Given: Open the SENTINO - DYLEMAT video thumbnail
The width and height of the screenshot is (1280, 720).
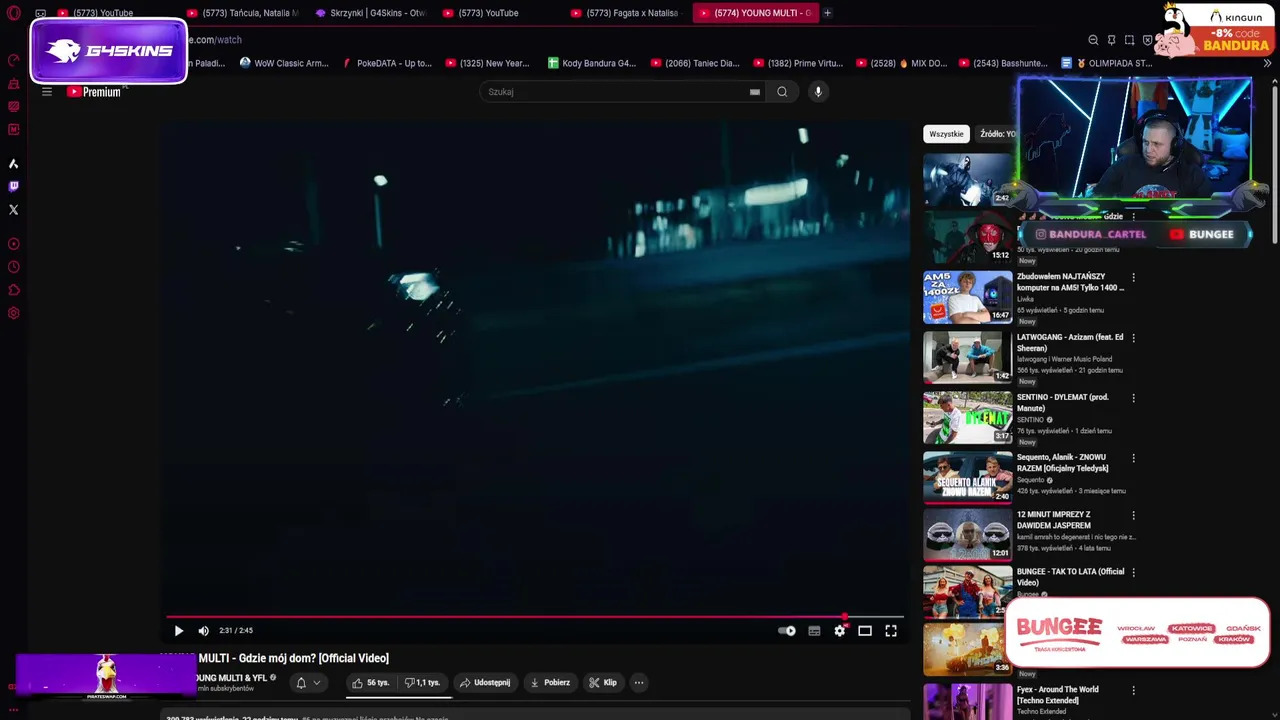Looking at the screenshot, I should [968, 417].
